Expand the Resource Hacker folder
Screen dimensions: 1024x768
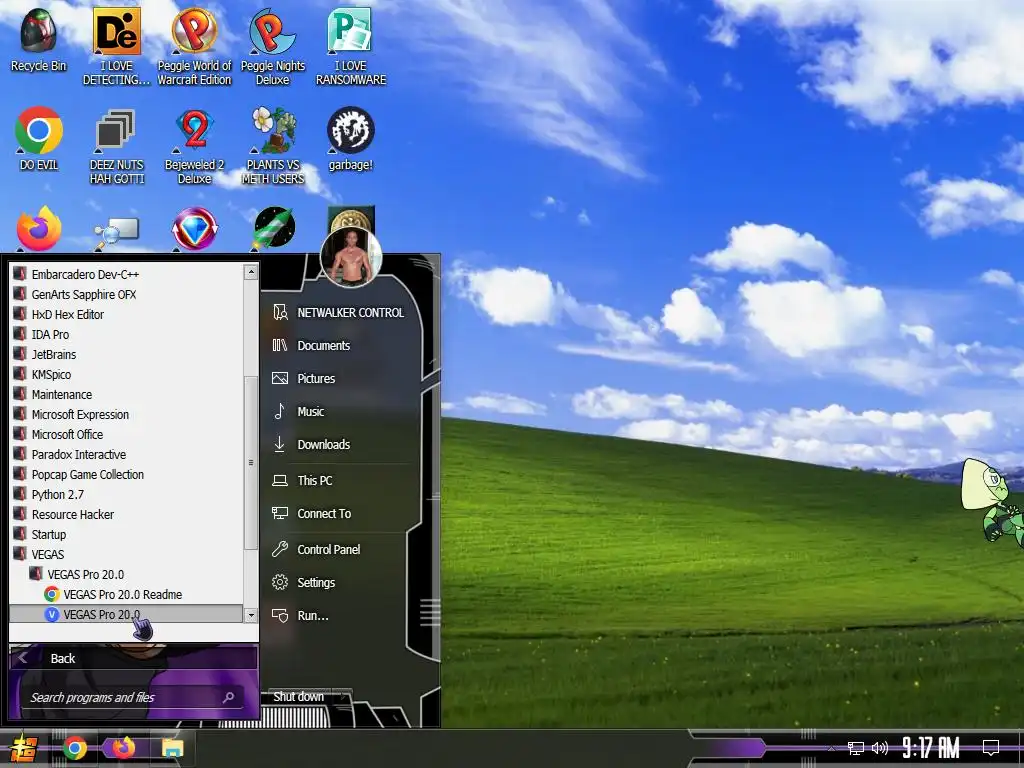[x=126, y=515]
